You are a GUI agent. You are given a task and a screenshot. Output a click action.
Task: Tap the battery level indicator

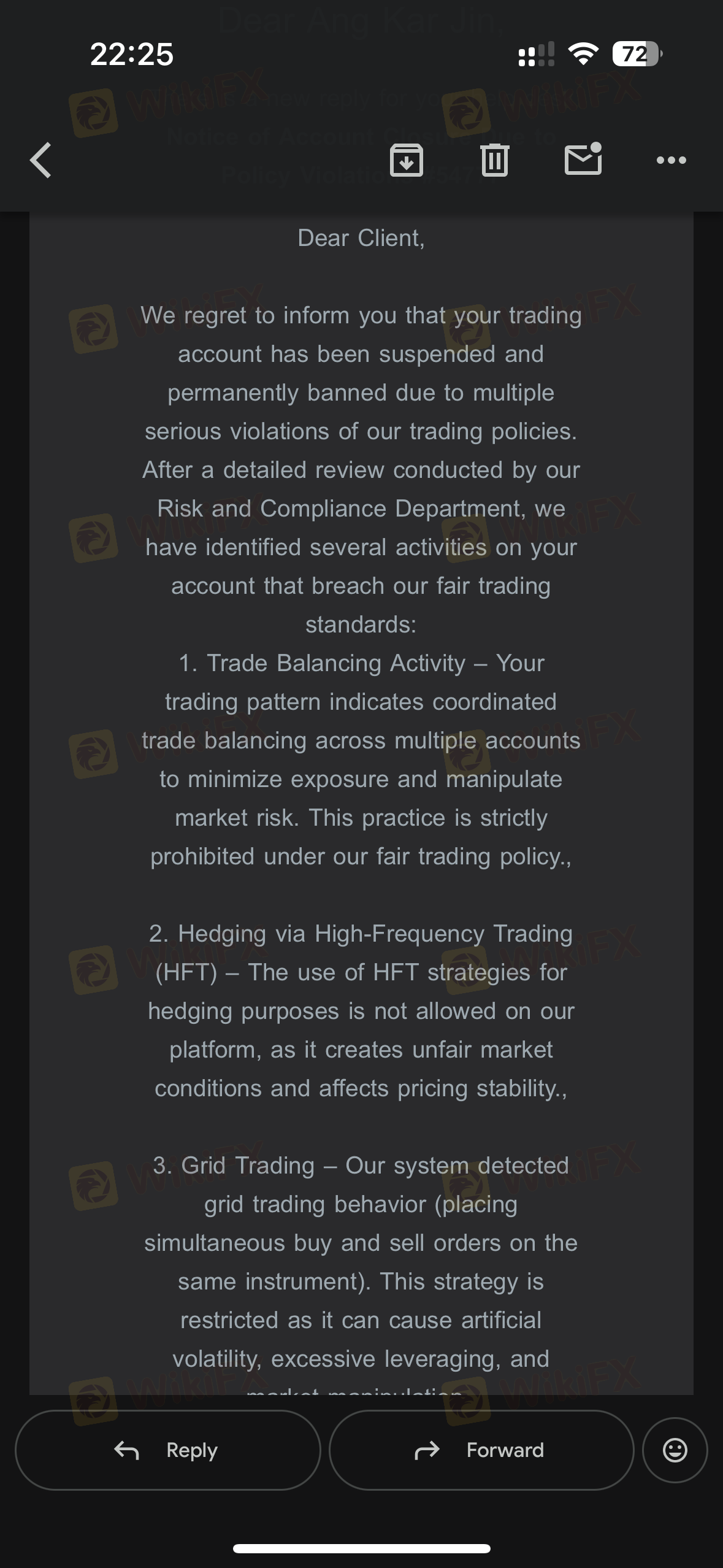(637, 55)
